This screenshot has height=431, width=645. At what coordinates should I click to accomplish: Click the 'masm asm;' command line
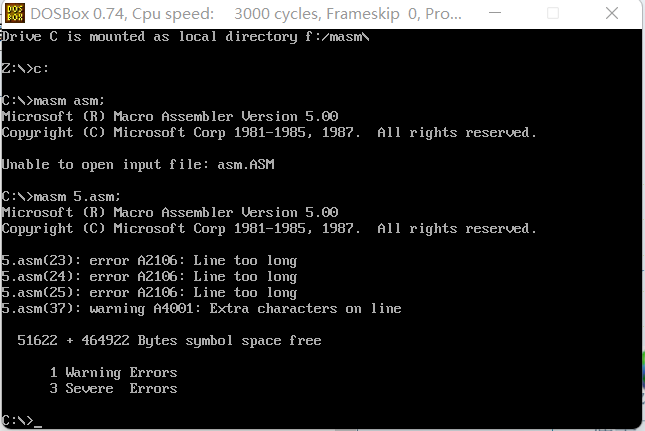coord(53,100)
